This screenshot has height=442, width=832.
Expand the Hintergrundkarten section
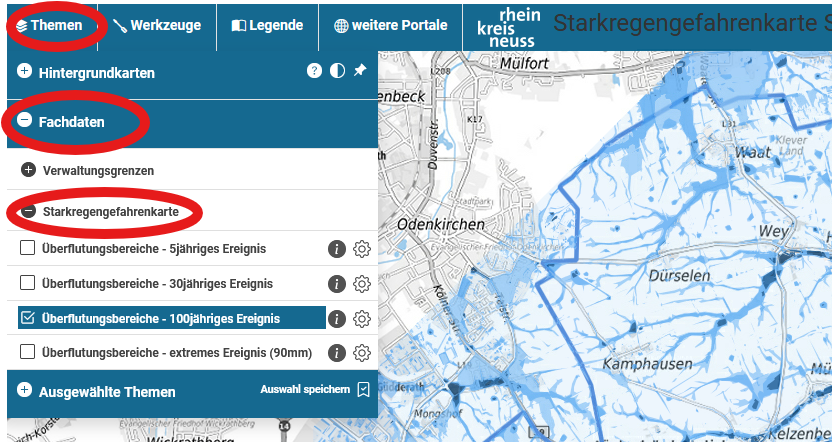(x=25, y=72)
